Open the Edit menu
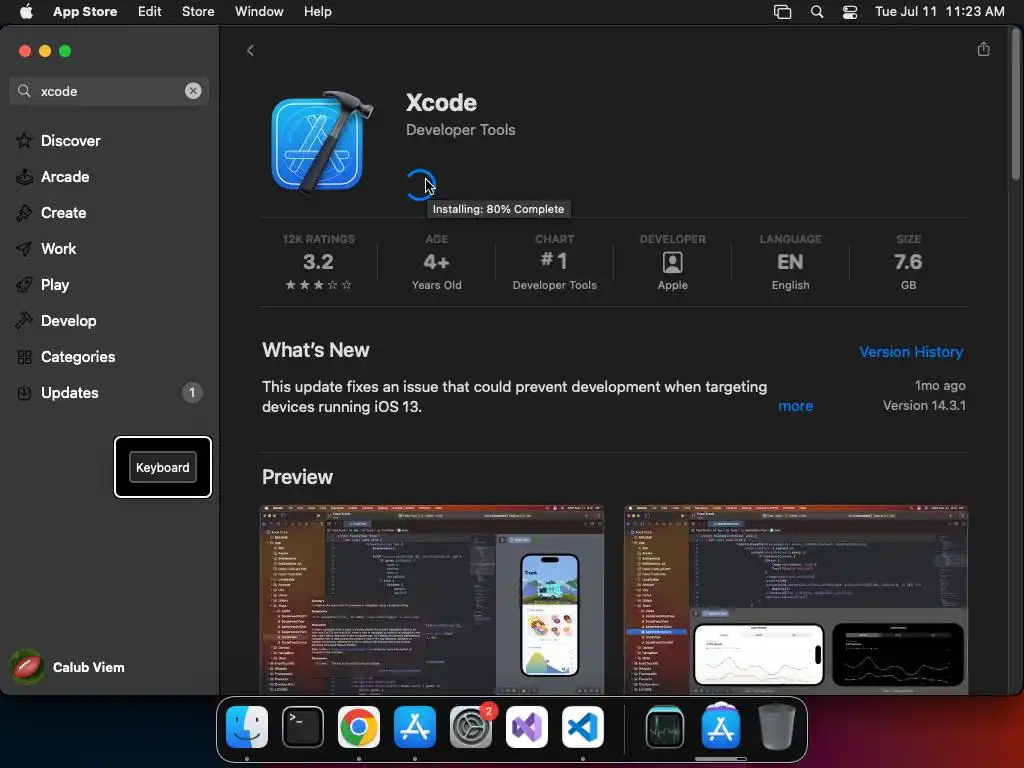The image size is (1024, 768). tap(149, 11)
